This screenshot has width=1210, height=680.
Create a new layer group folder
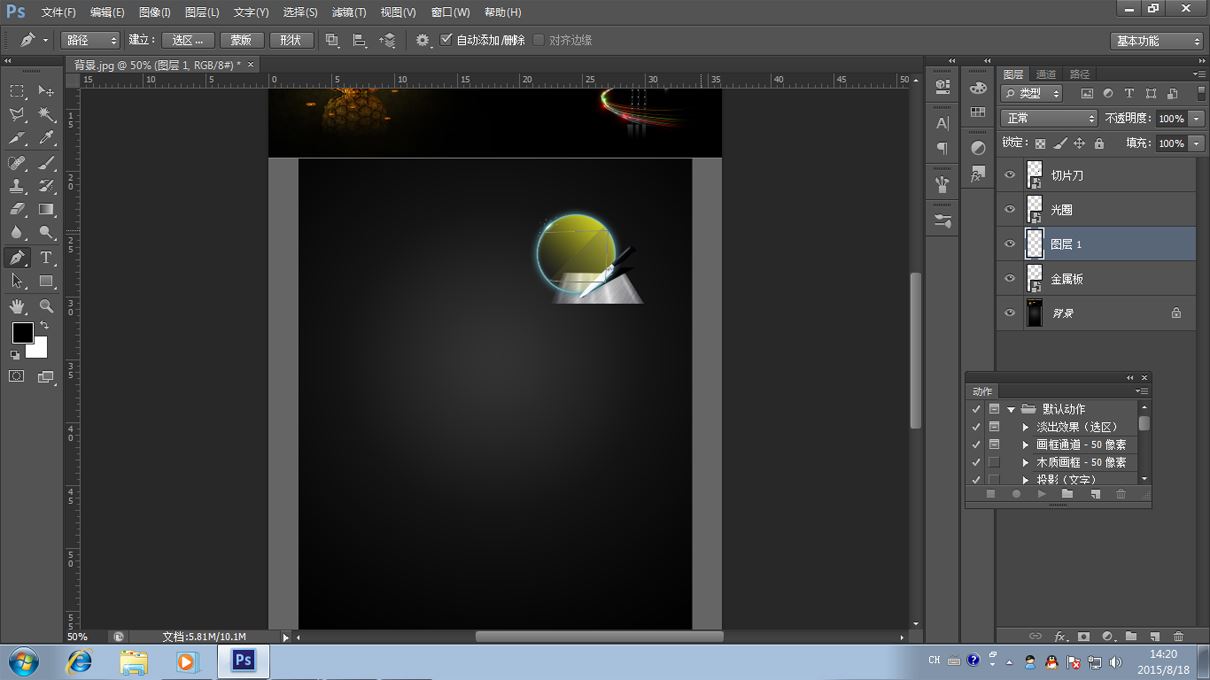(x=1131, y=636)
